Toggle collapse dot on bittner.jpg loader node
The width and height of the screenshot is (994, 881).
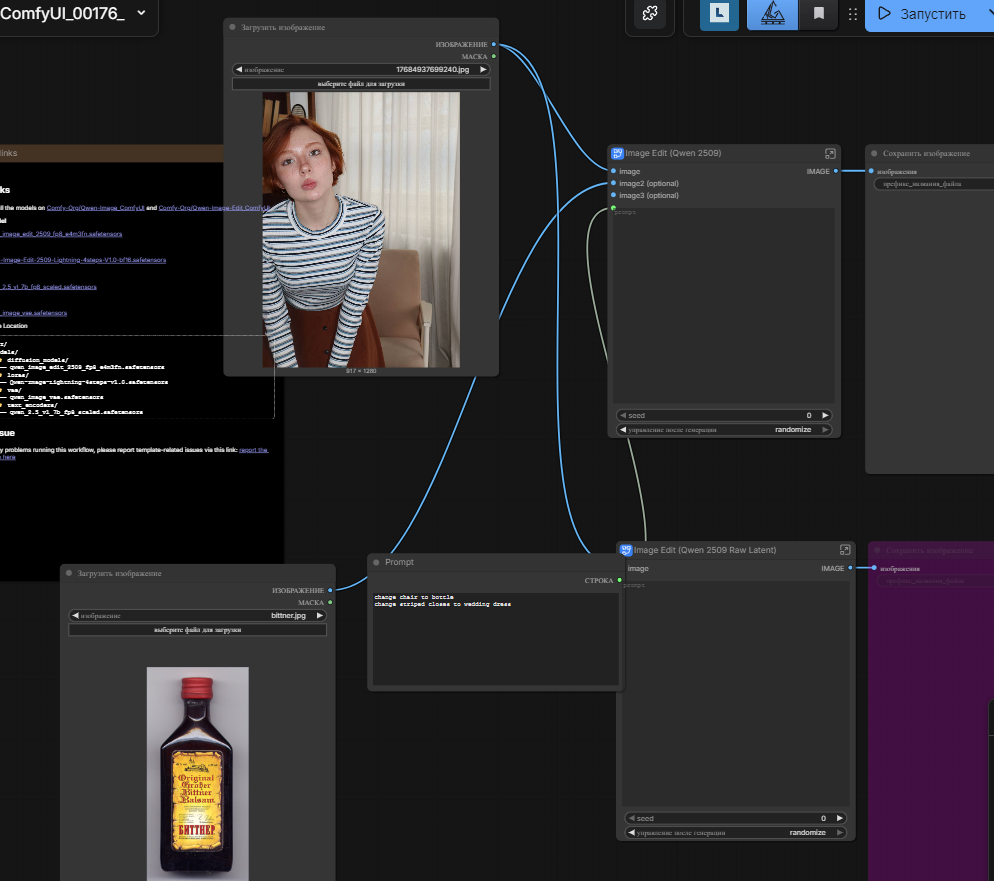pyautogui.click(x=70, y=574)
